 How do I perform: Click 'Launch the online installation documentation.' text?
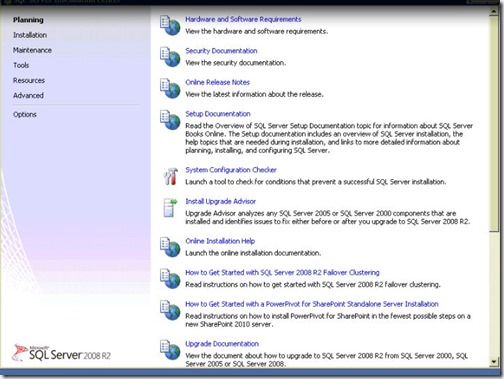[x=253, y=253]
